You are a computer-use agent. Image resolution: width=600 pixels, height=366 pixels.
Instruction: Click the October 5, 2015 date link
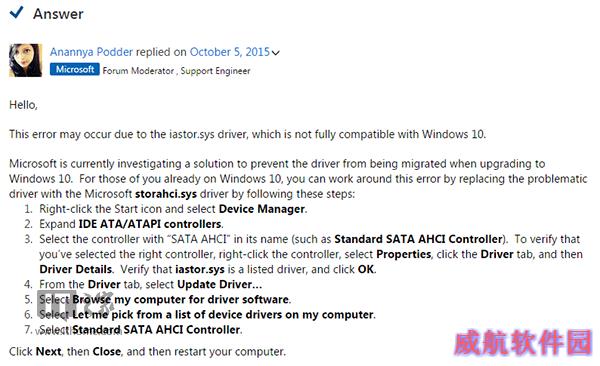[x=230, y=52]
